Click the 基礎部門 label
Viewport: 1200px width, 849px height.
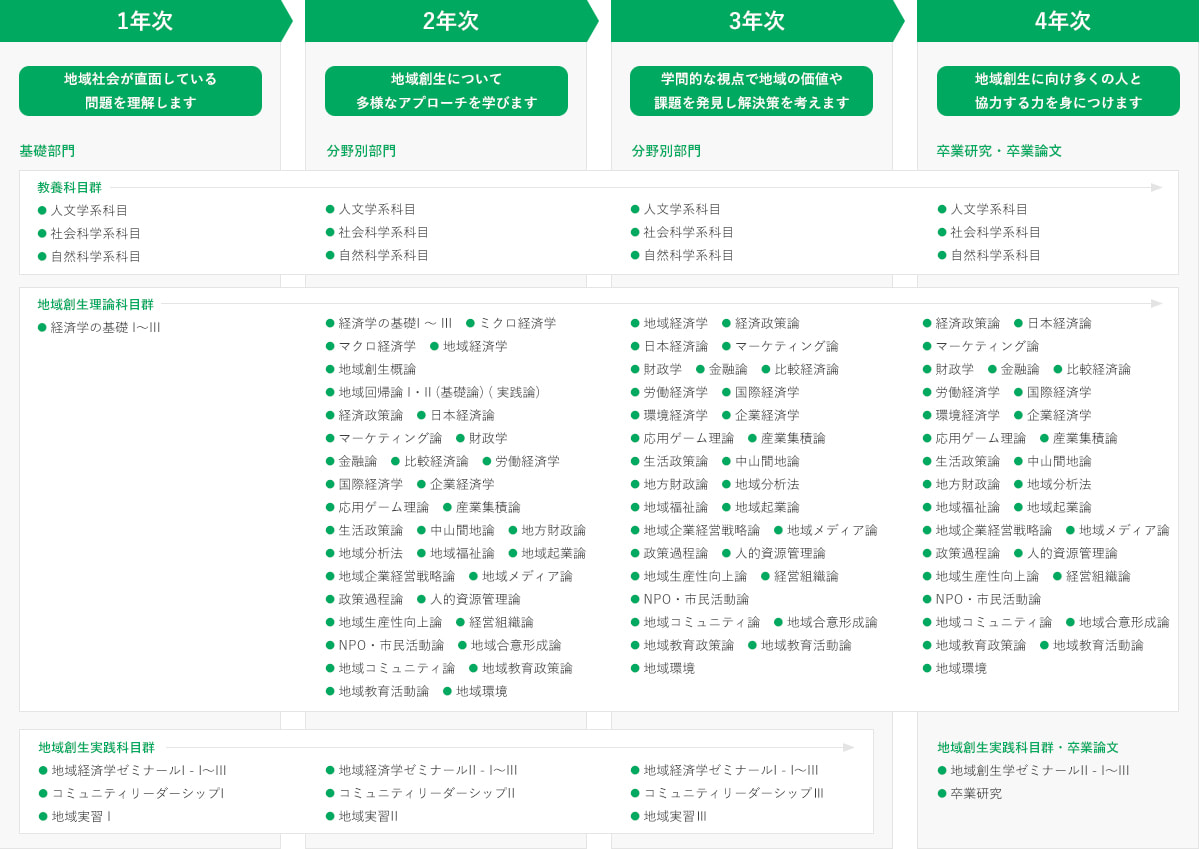[47, 151]
